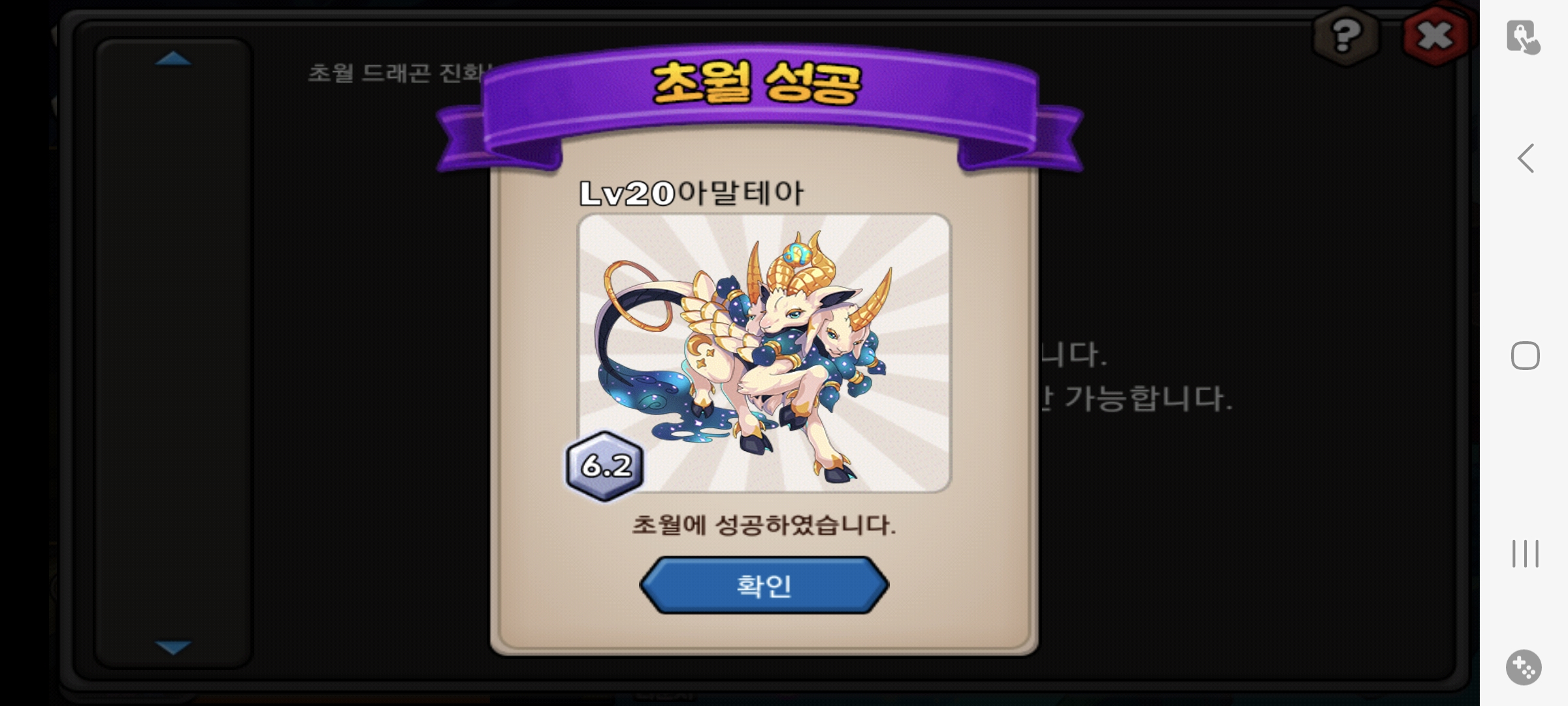1568x706 pixels.
Task: Tap the 아말테아 dragon portrait
Action: click(x=764, y=353)
